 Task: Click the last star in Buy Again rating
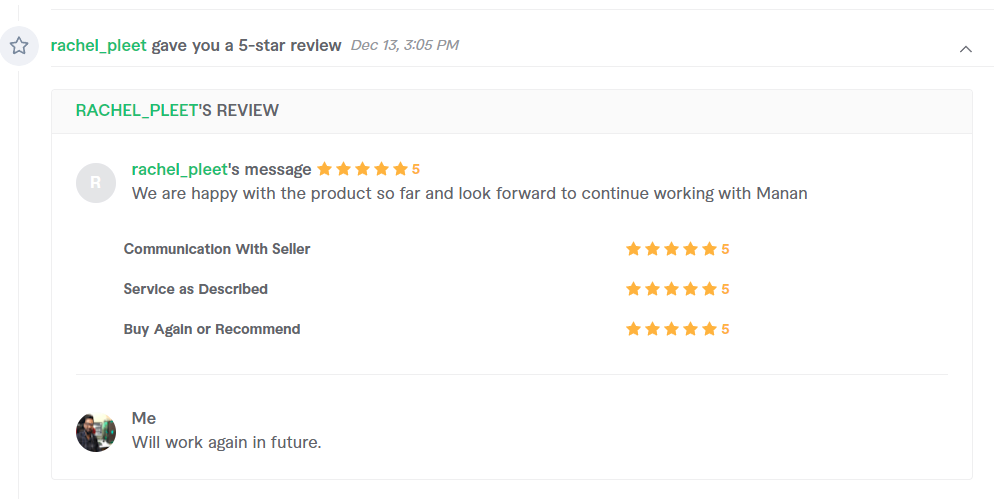[709, 329]
